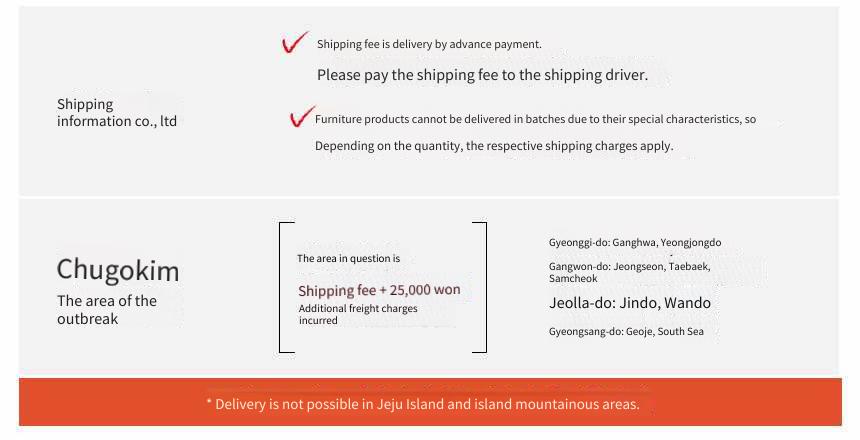Click the red checkmark beside advance payment text
This screenshot has height=440, width=860.
click(295, 42)
